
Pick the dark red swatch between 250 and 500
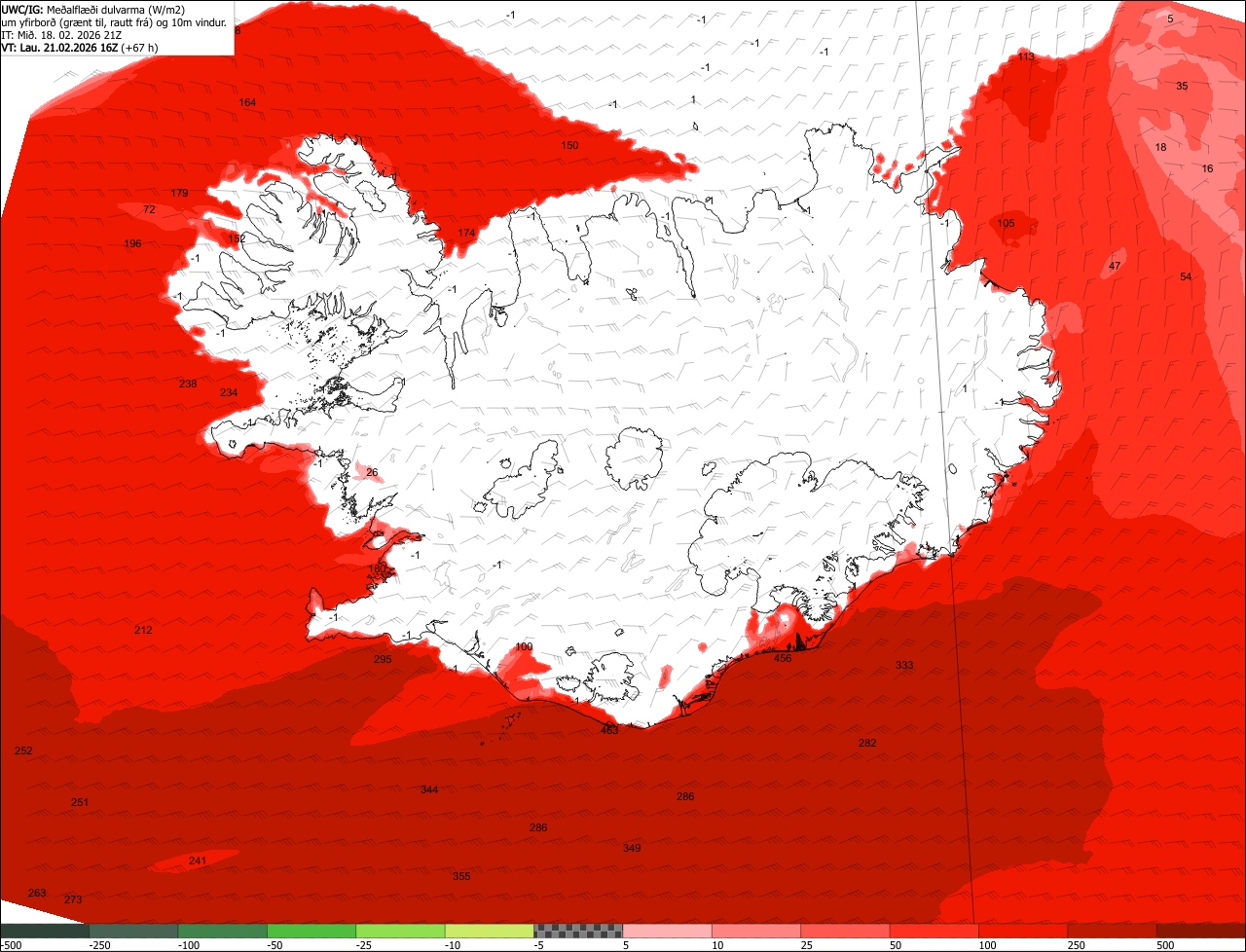click(x=1113, y=931)
